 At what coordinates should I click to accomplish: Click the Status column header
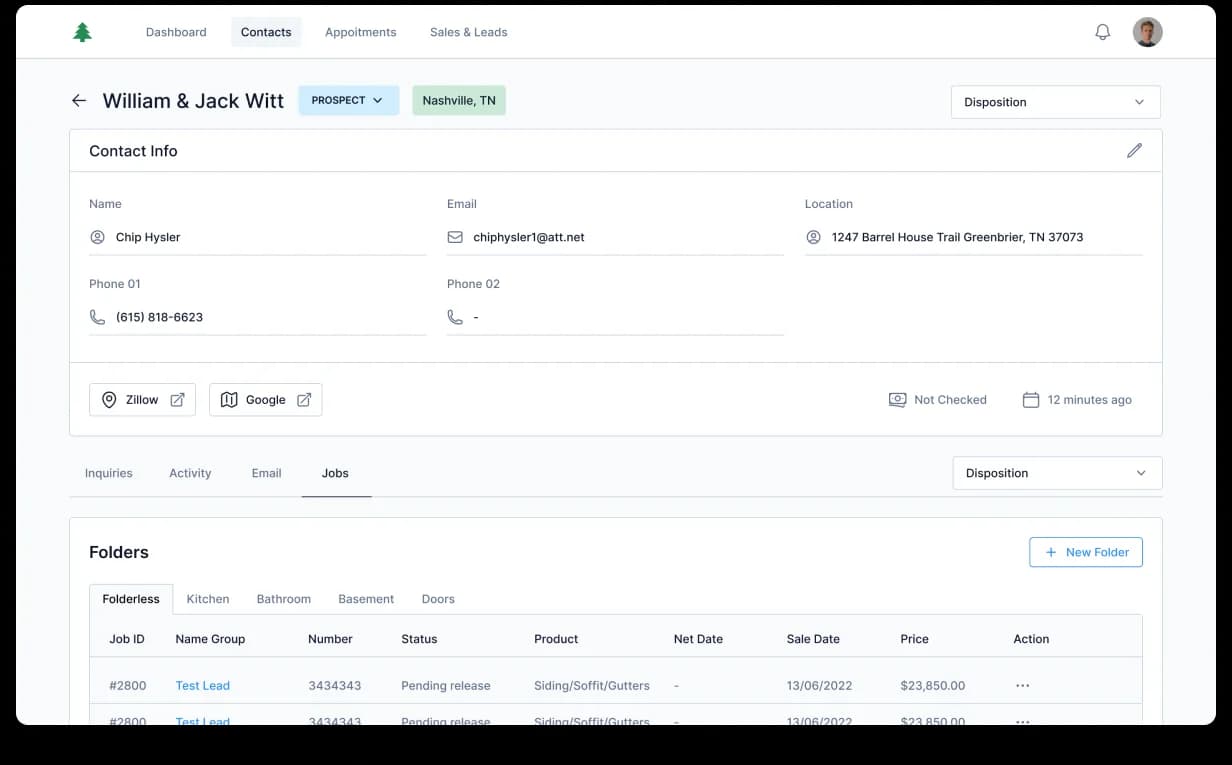419,639
